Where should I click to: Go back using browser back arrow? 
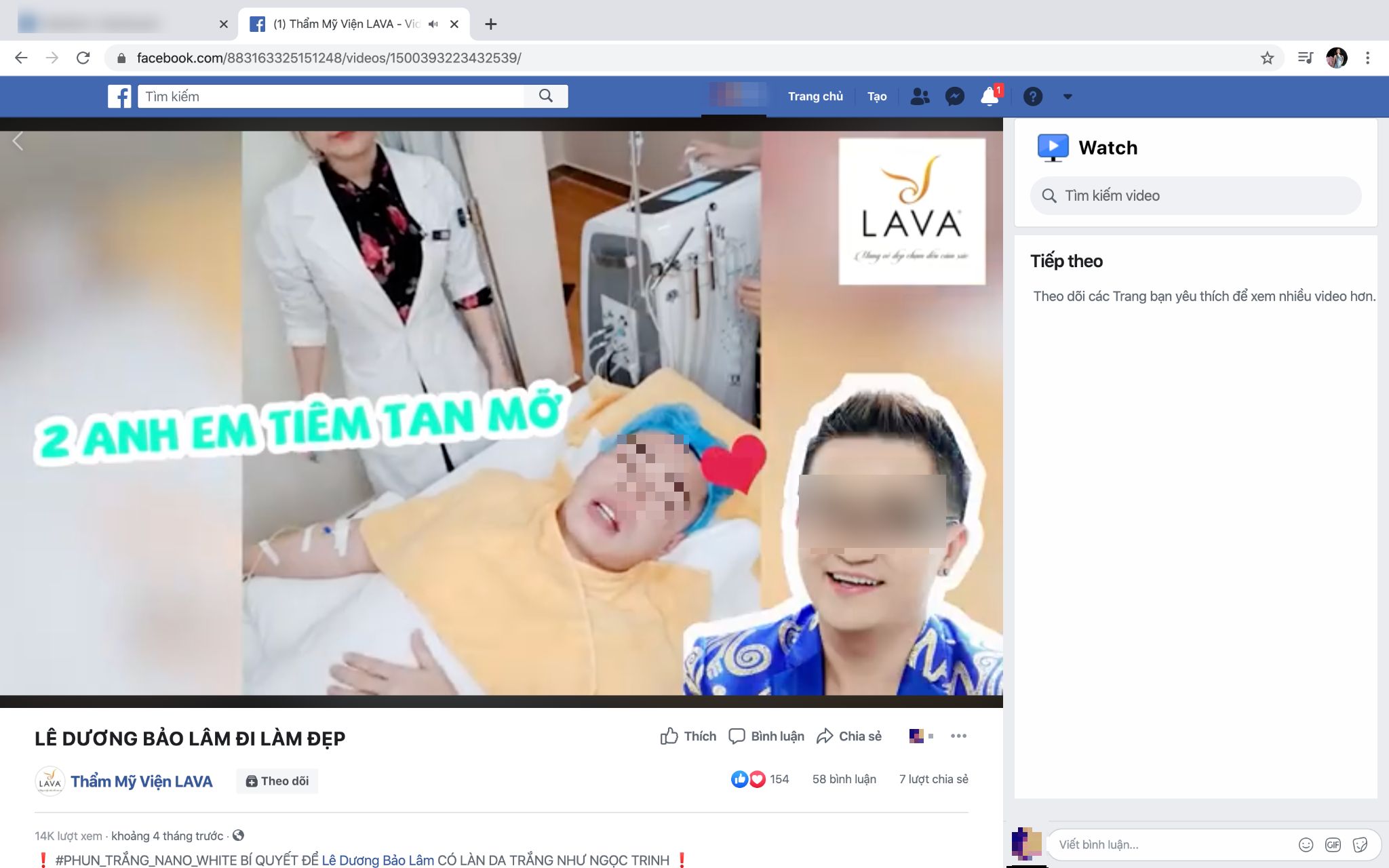coord(21,58)
